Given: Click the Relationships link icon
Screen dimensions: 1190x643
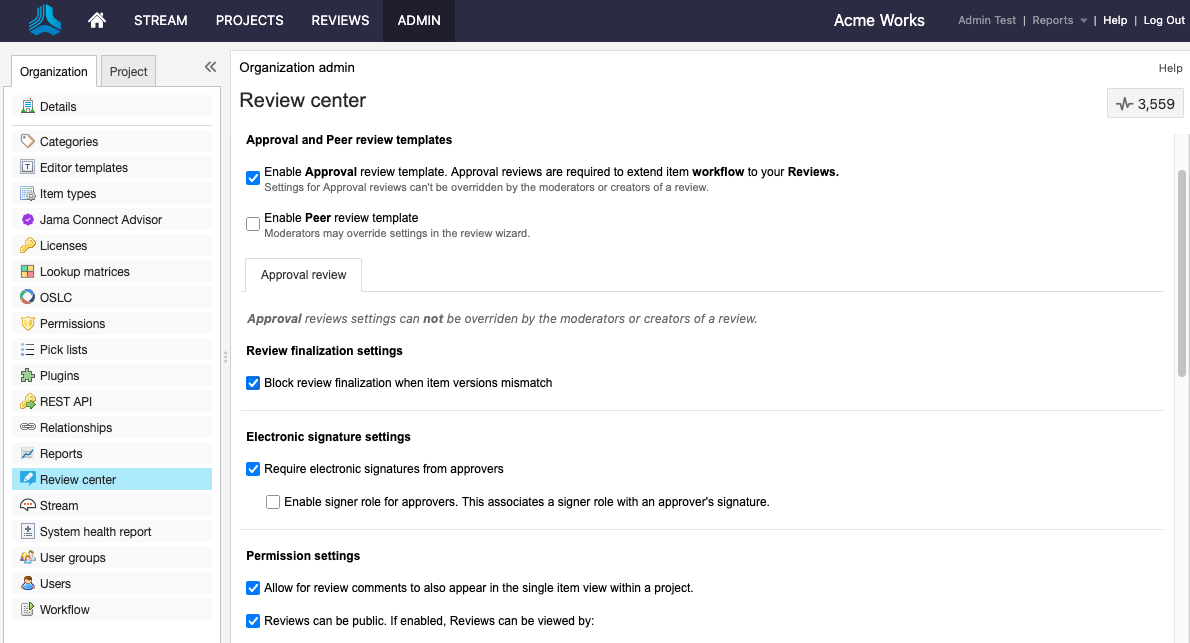Looking at the screenshot, I should 27,427.
